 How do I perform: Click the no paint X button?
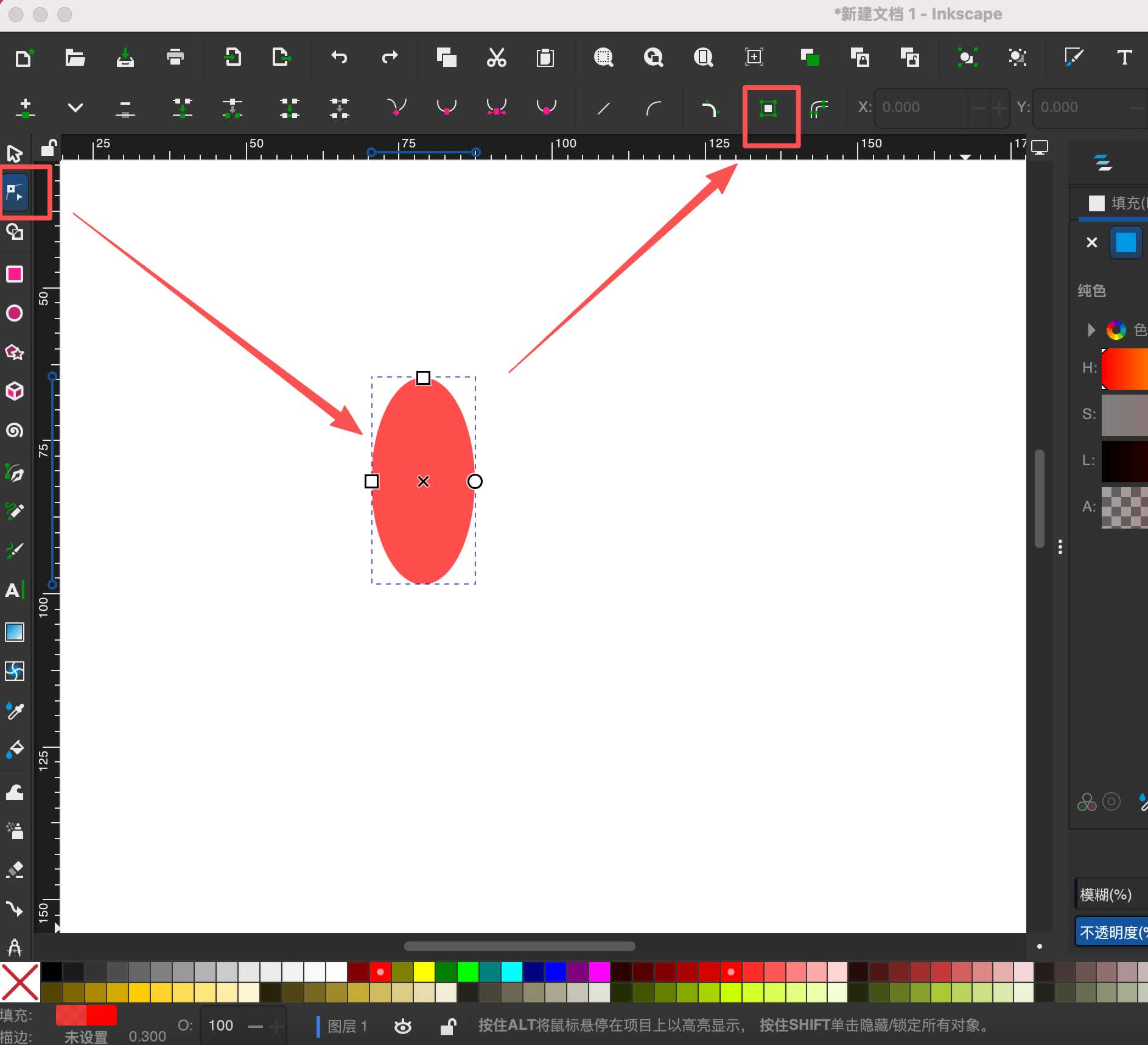(x=1091, y=242)
